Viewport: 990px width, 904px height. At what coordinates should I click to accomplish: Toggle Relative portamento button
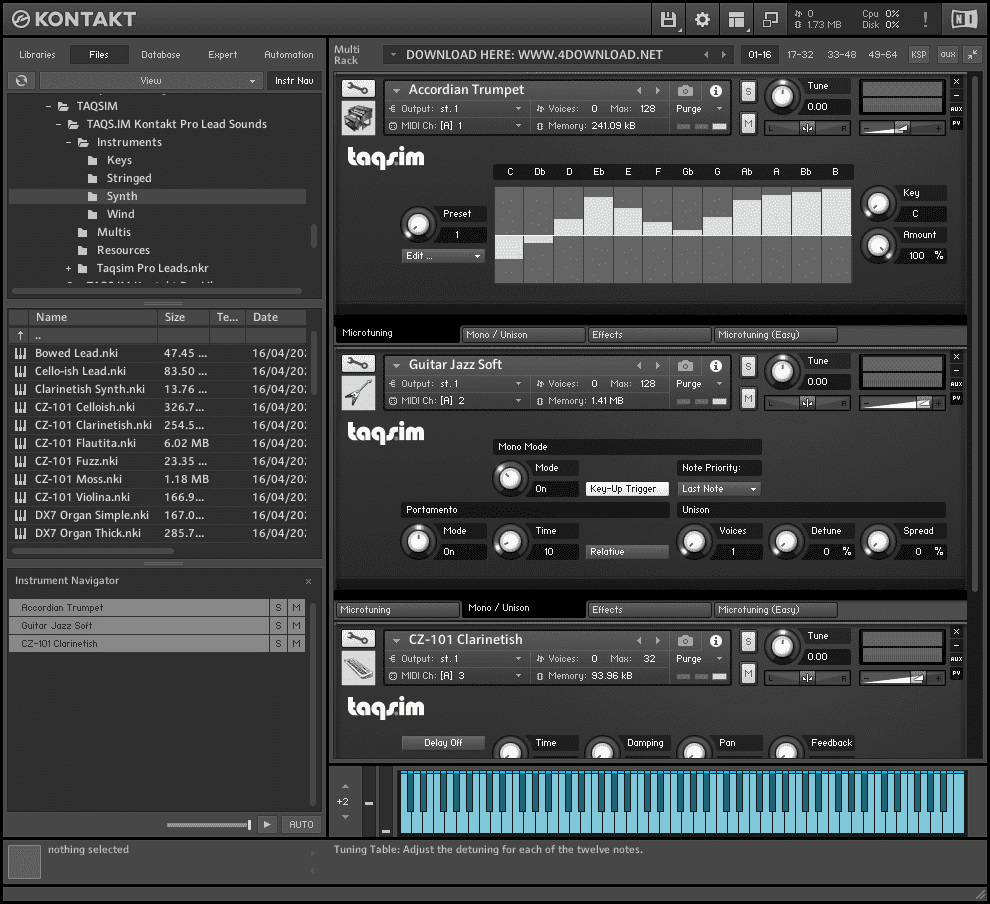pyautogui.click(x=628, y=552)
